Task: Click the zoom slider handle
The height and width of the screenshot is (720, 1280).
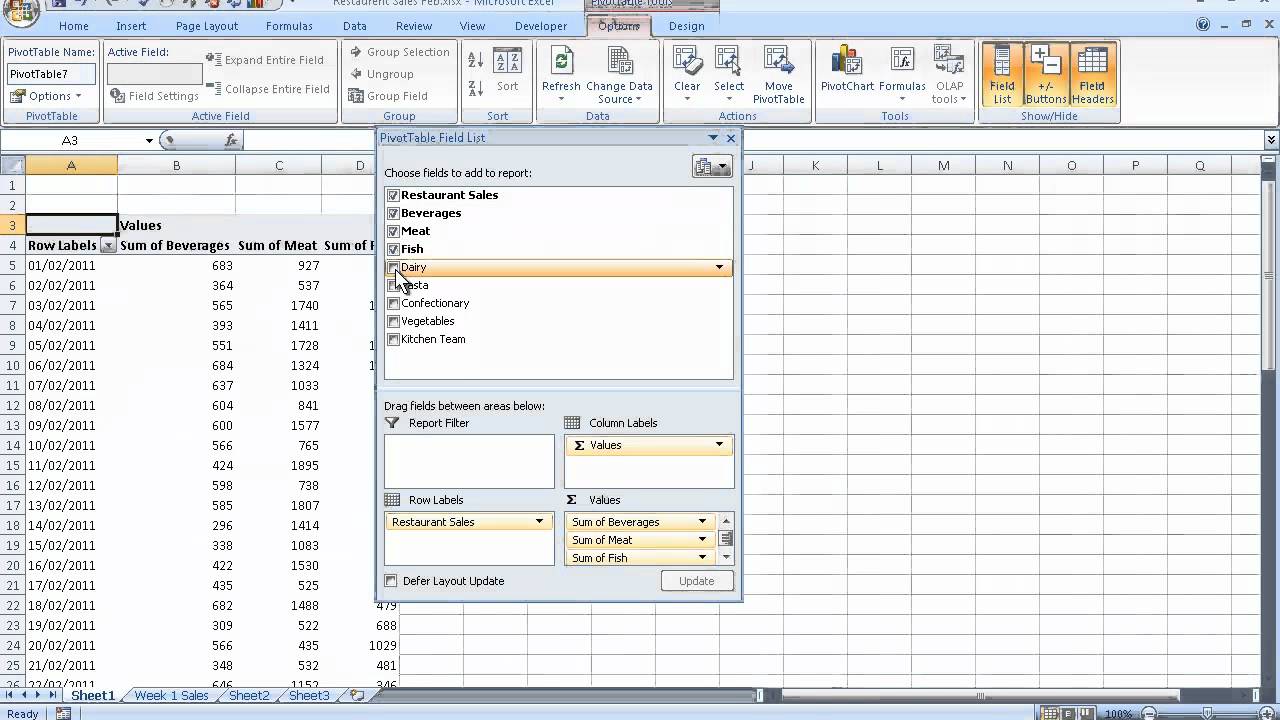Action: [x=1209, y=713]
